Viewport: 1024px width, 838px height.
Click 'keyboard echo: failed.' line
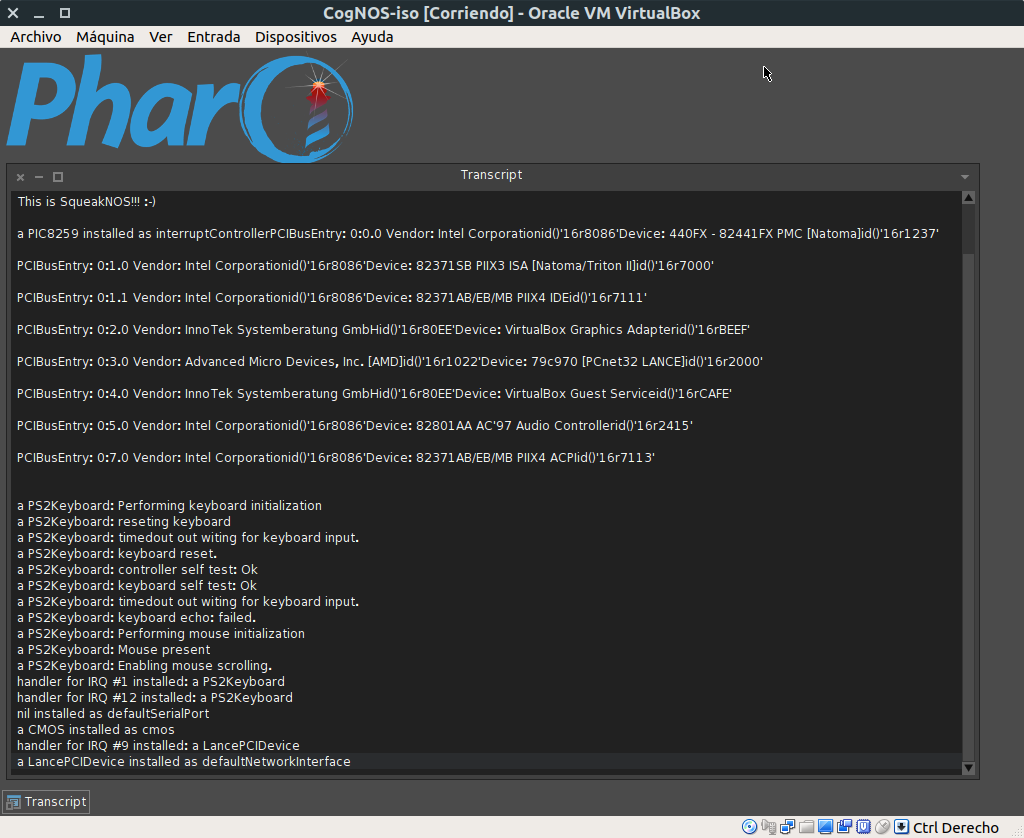click(136, 618)
